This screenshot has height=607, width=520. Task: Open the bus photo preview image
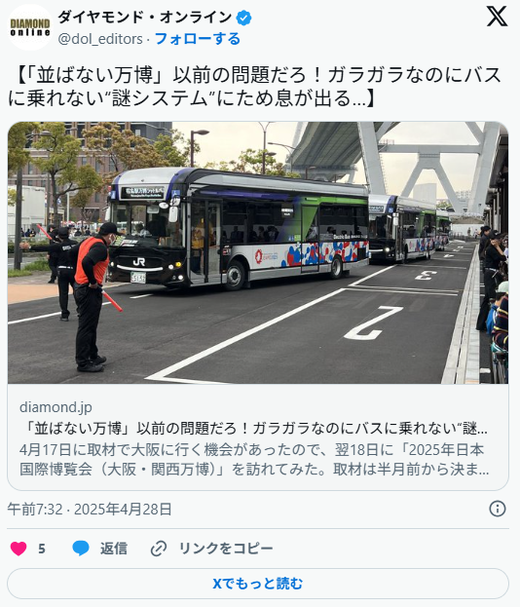(x=258, y=253)
